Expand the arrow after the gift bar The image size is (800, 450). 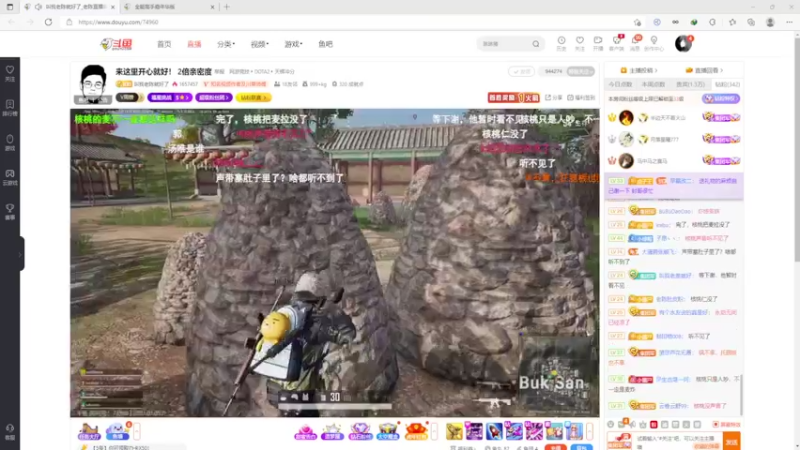coord(590,432)
